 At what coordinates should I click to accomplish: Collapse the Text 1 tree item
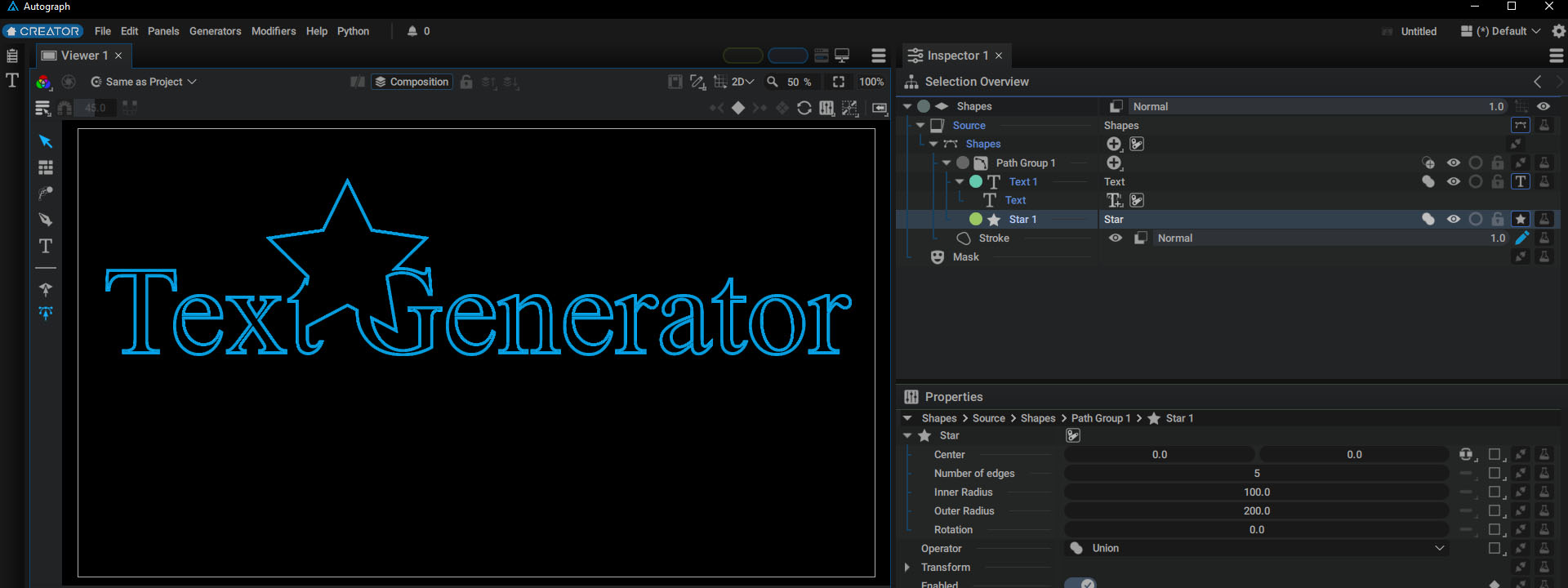[x=960, y=181]
